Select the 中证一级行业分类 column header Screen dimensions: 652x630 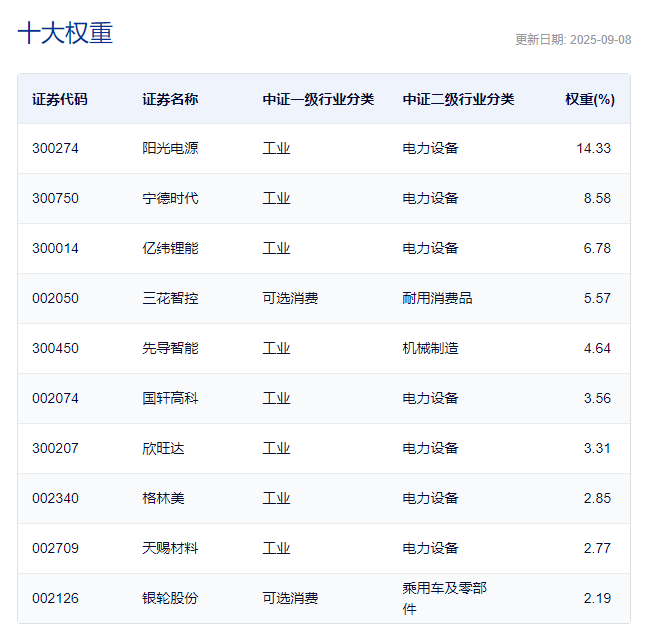(318, 99)
